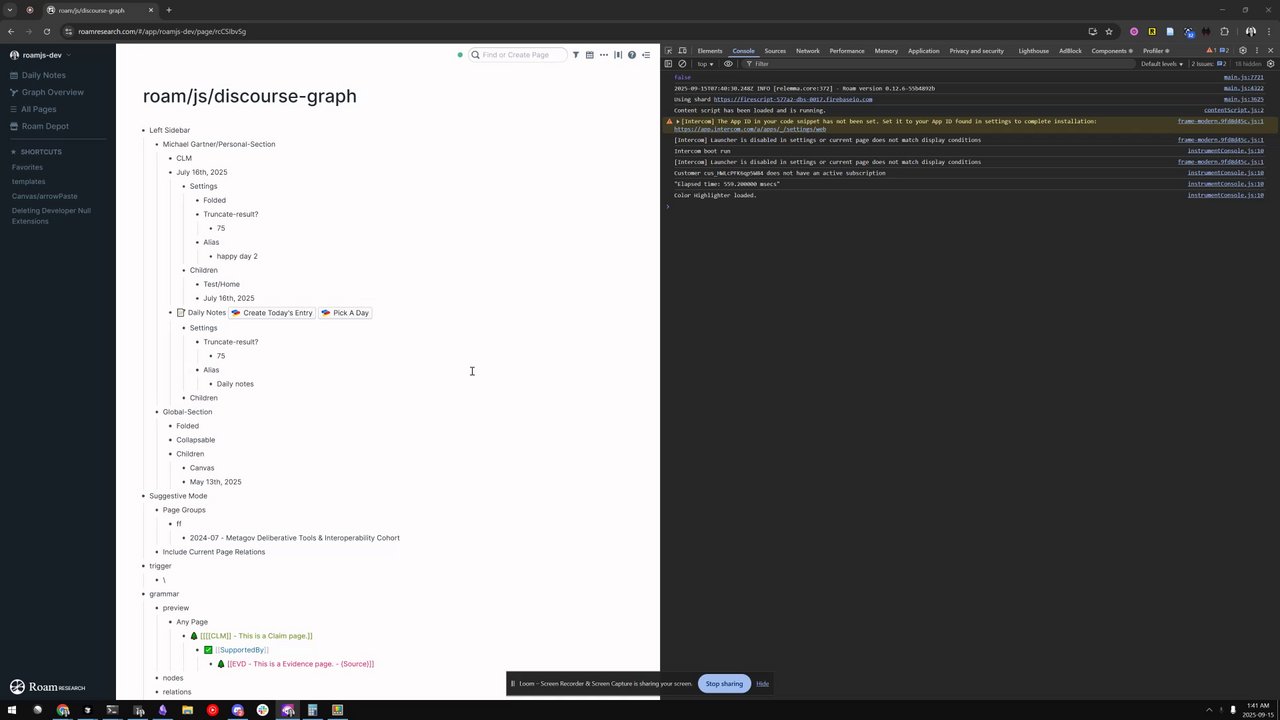The image size is (1280, 720).
Task: Open the app.intercom.com settings link
Action: tap(750, 129)
